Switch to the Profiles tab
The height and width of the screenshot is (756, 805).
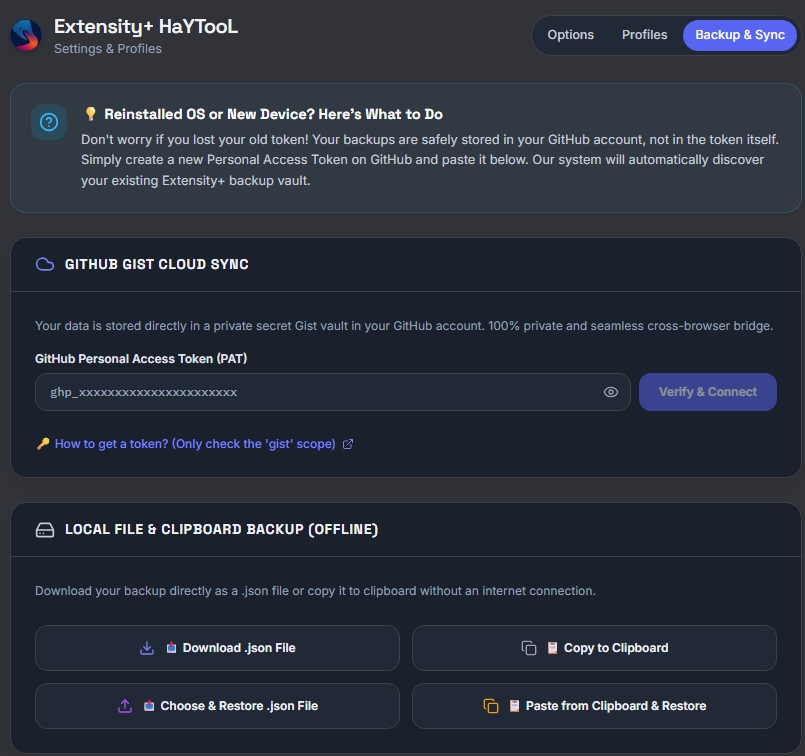(x=644, y=35)
